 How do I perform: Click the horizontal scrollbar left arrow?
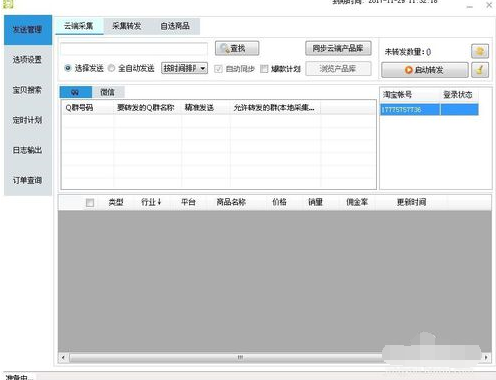64,358
